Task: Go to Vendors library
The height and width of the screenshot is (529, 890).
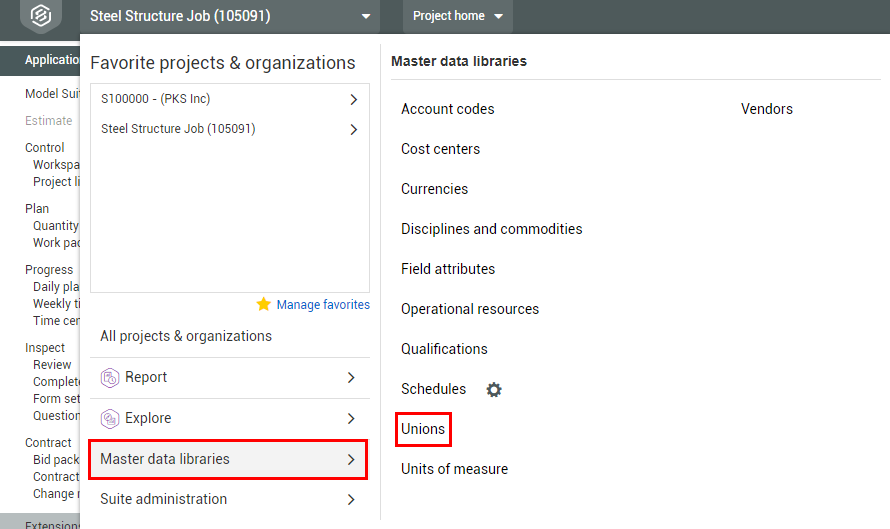Action: (766, 109)
